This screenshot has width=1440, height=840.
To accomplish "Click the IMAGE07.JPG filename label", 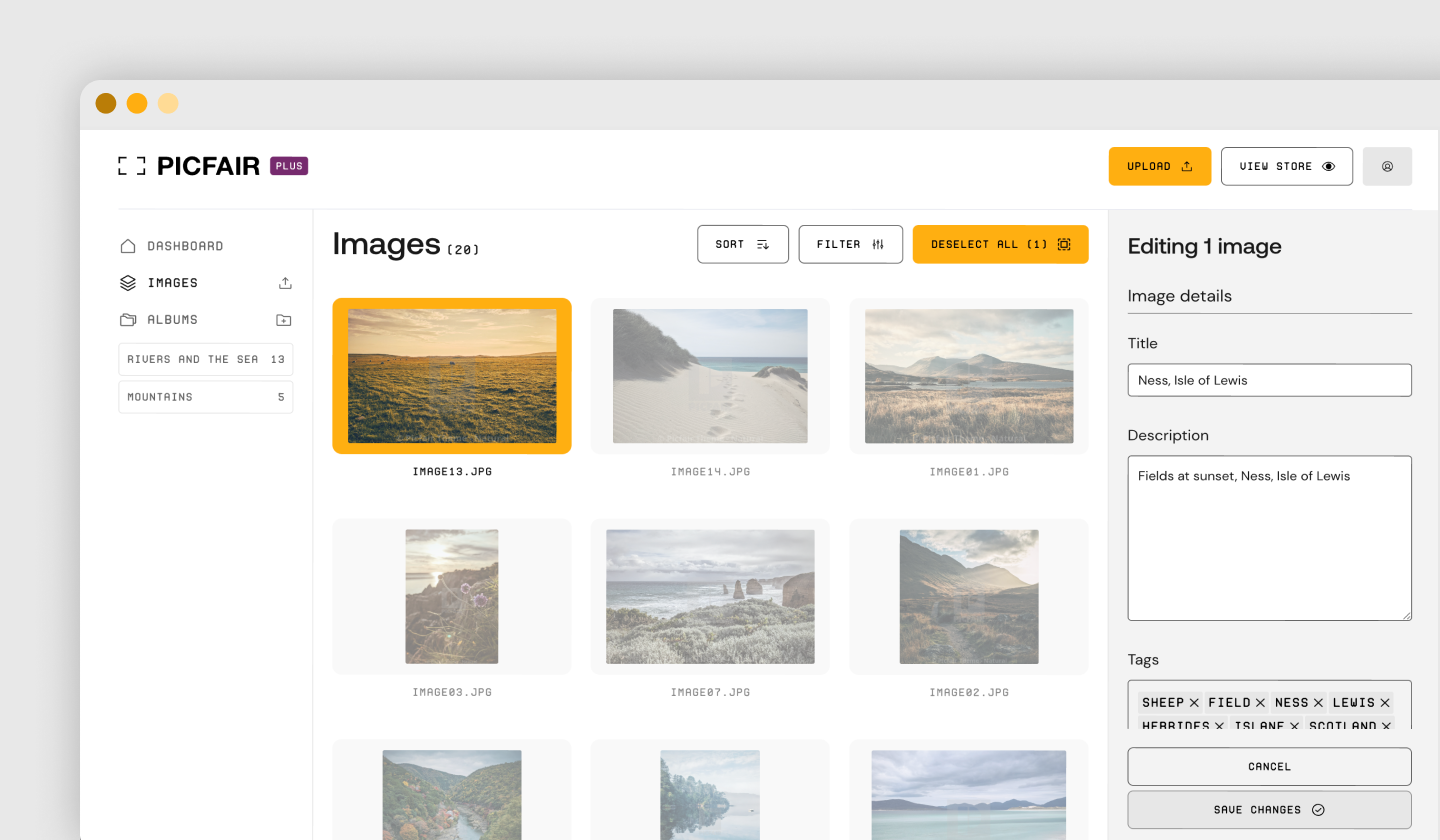I will 710,692.
